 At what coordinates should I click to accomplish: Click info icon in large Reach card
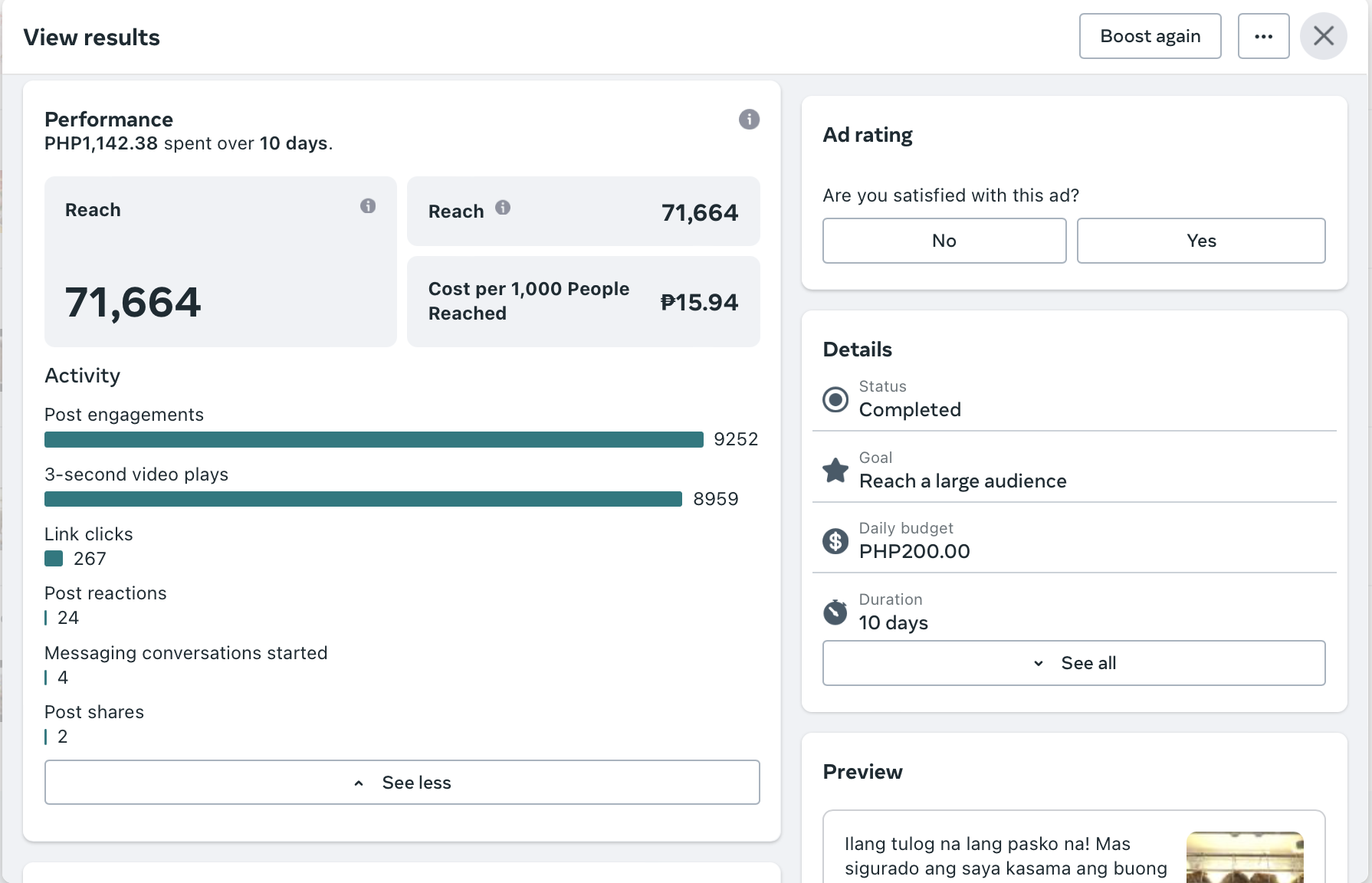pyautogui.click(x=368, y=206)
